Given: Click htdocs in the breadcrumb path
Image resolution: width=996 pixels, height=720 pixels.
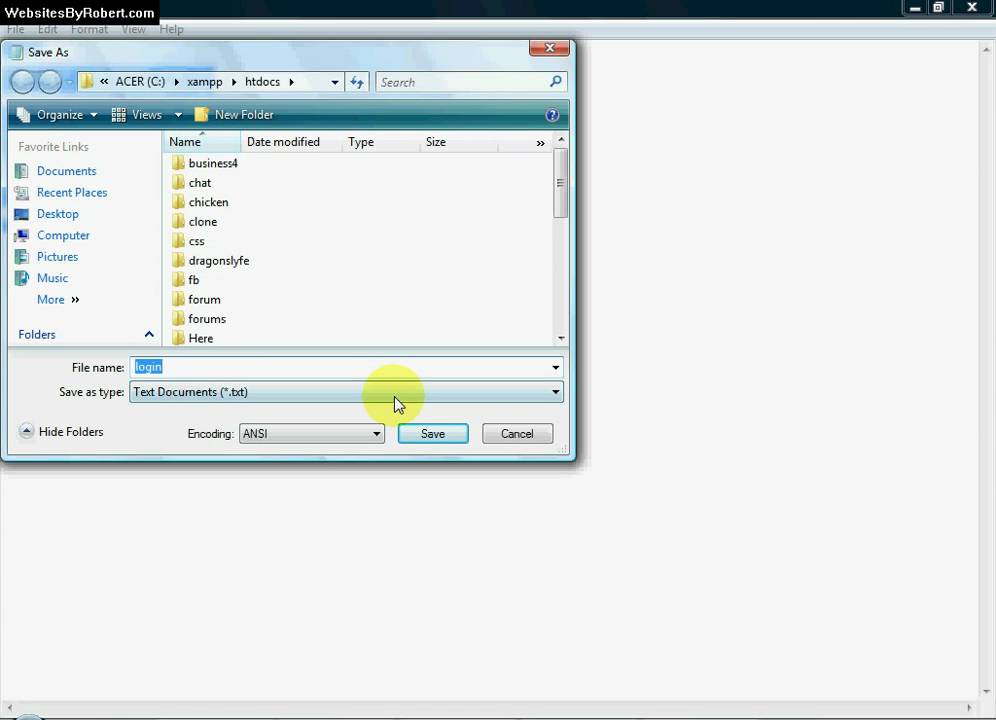Looking at the screenshot, I should pos(262,81).
